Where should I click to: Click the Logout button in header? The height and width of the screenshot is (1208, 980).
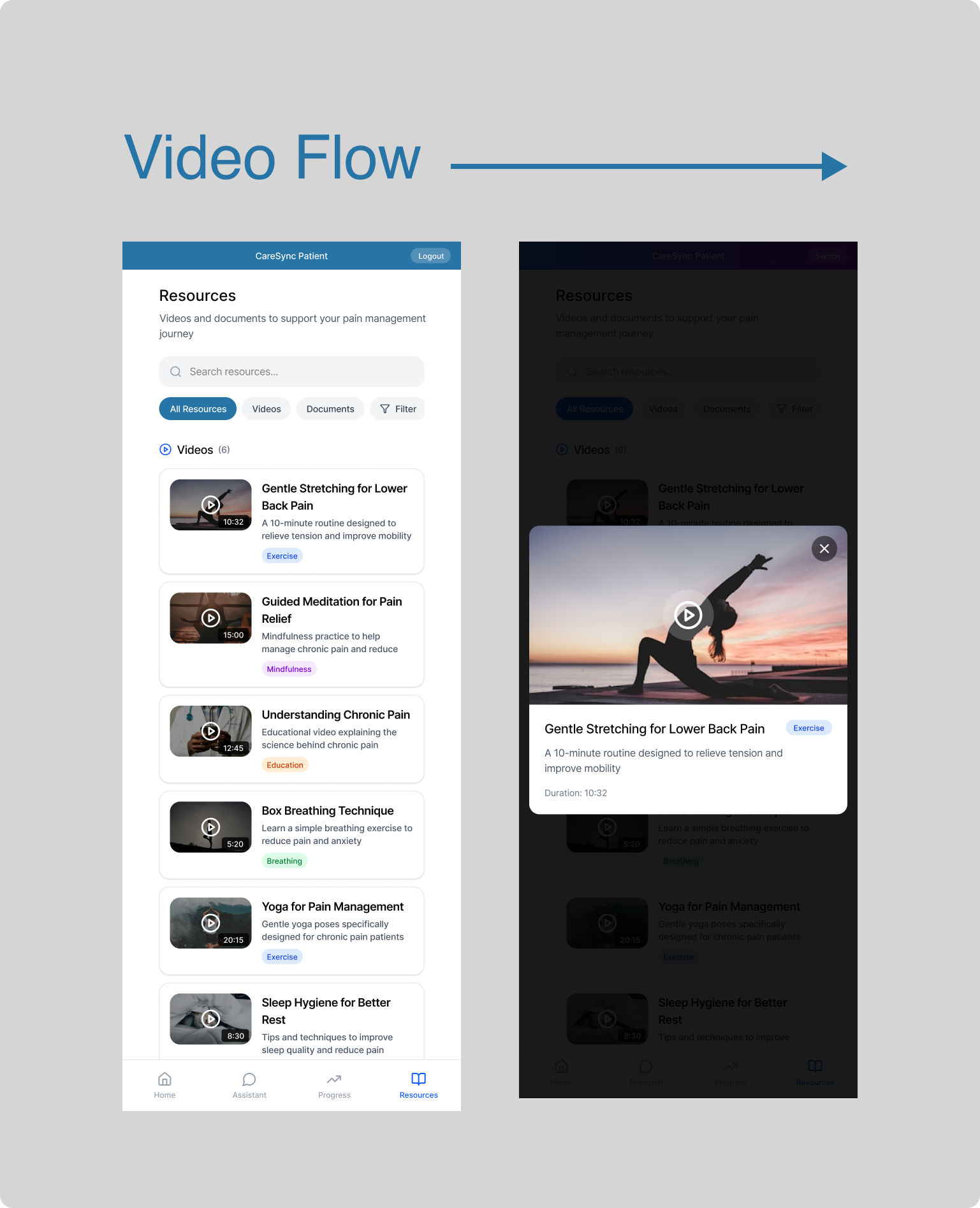pos(430,256)
